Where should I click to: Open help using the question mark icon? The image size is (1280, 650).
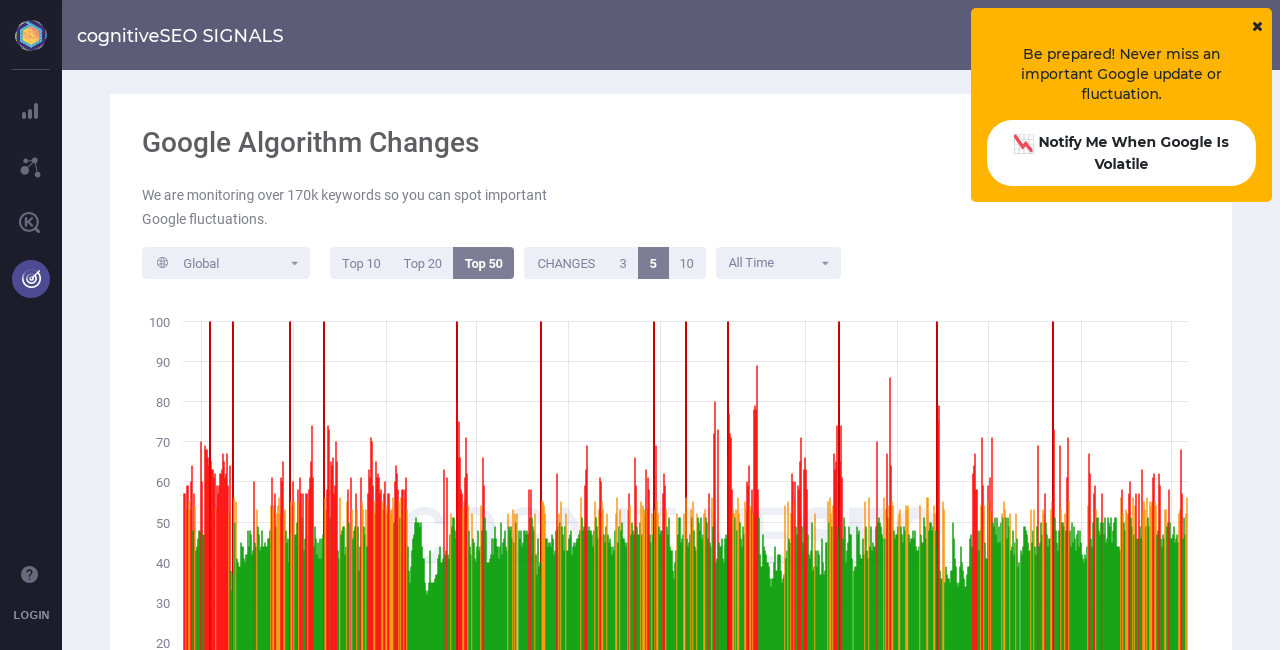28,574
